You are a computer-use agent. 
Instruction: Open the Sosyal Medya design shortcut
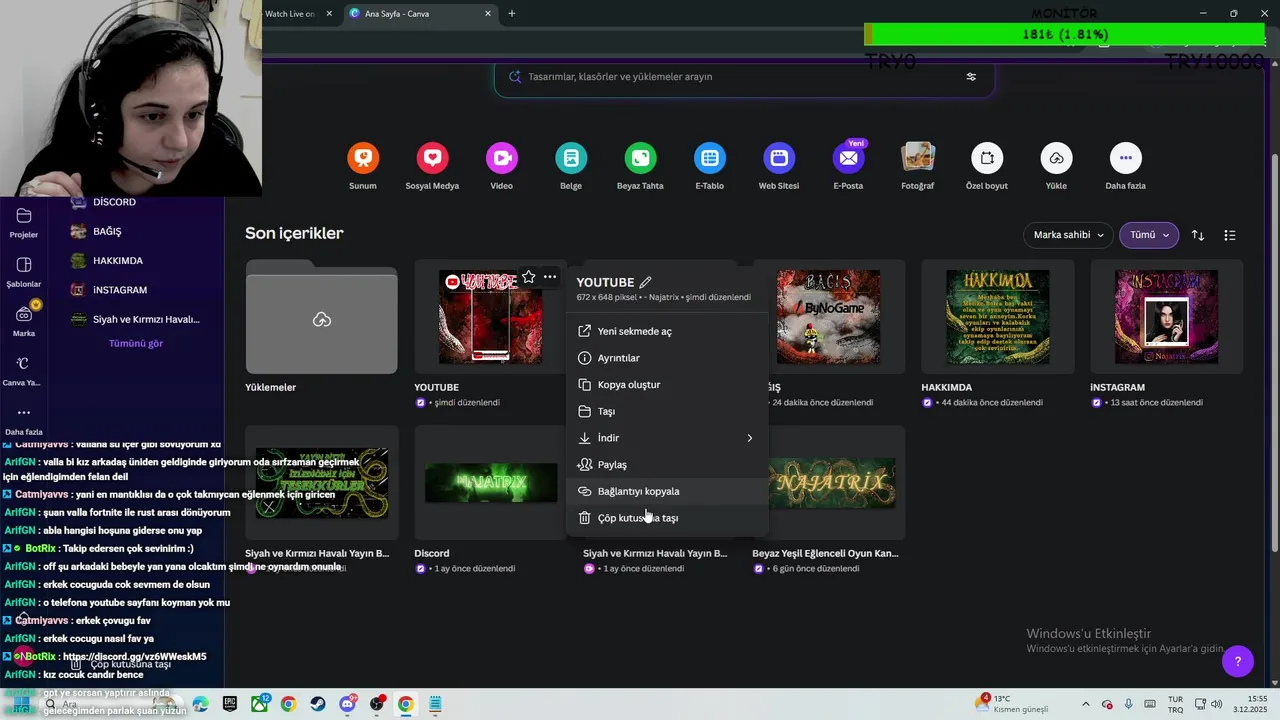(x=432, y=158)
